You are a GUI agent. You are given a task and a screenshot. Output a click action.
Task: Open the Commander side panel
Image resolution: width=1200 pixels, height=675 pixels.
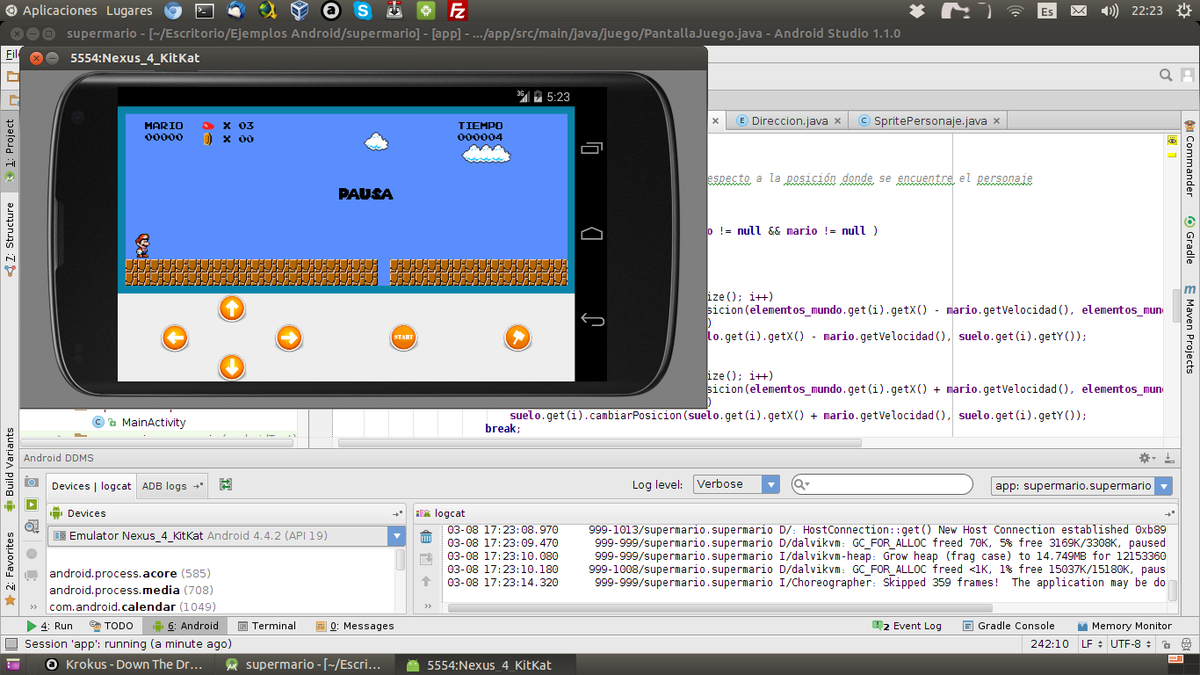coord(1190,160)
